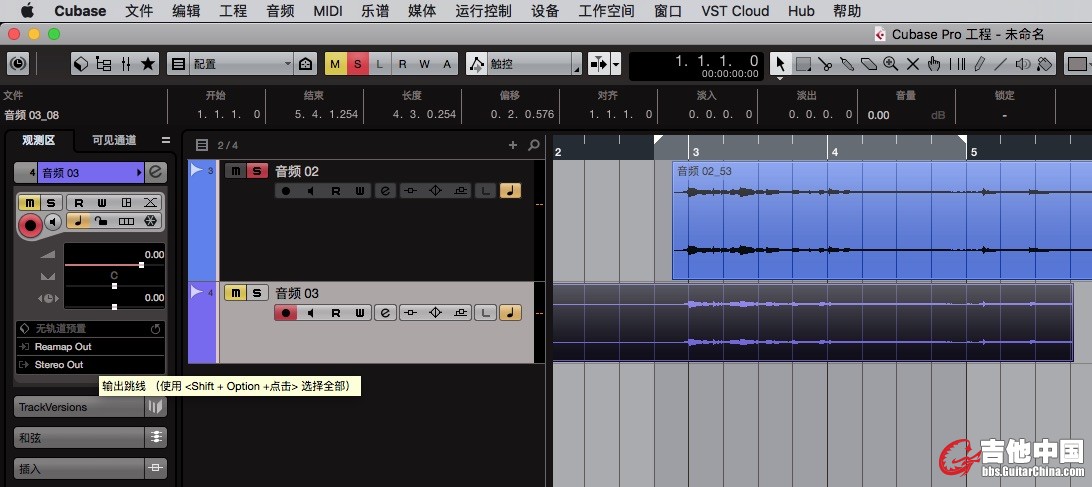
Task: Open Inspector setup equals-sign menu
Action: click(x=166, y=140)
